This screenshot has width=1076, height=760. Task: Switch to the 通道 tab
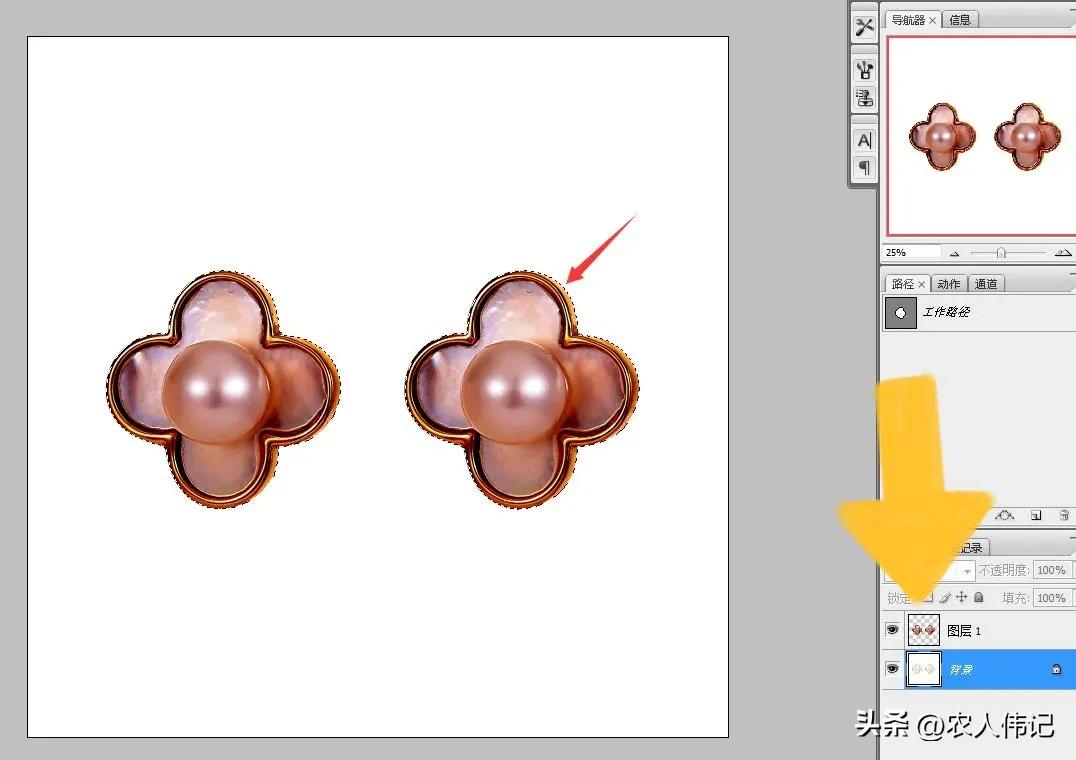coord(986,284)
